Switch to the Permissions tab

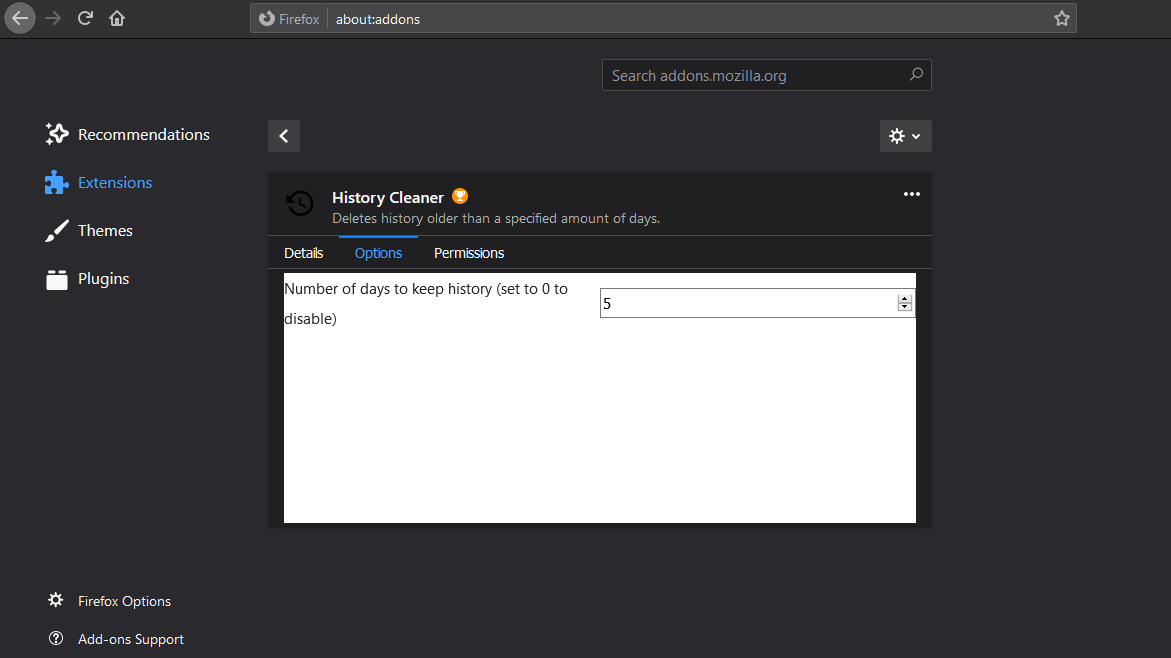point(469,253)
